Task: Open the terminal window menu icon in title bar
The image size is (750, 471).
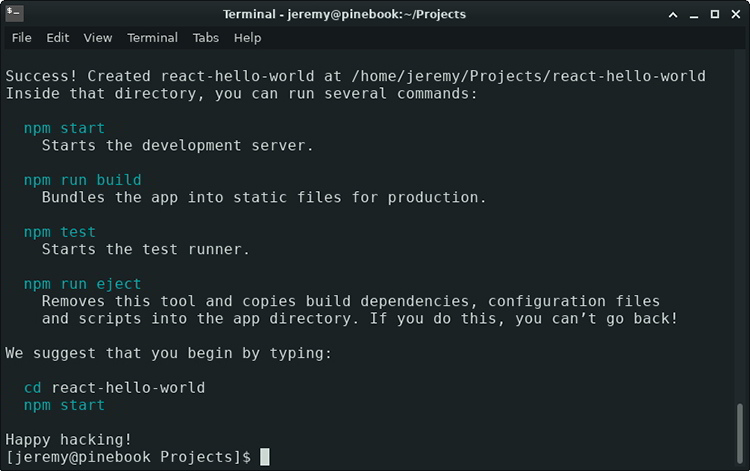Action: pos(14,14)
